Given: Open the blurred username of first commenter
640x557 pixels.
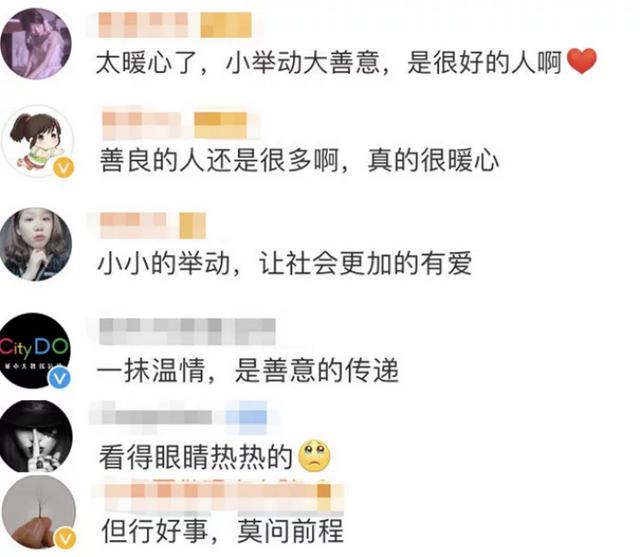Looking at the screenshot, I should [175, 25].
